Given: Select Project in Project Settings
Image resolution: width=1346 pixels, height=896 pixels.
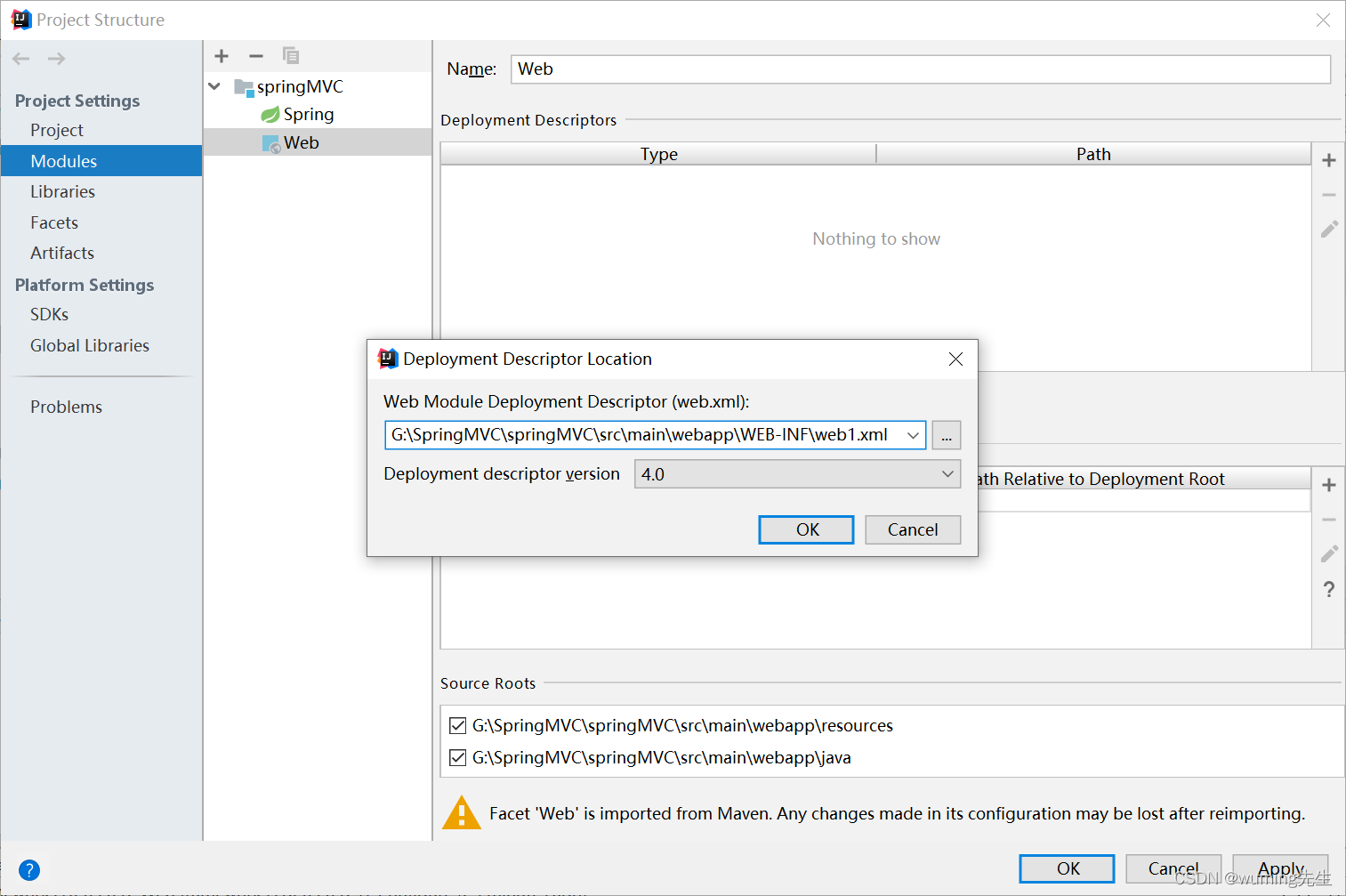Looking at the screenshot, I should click(x=57, y=130).
